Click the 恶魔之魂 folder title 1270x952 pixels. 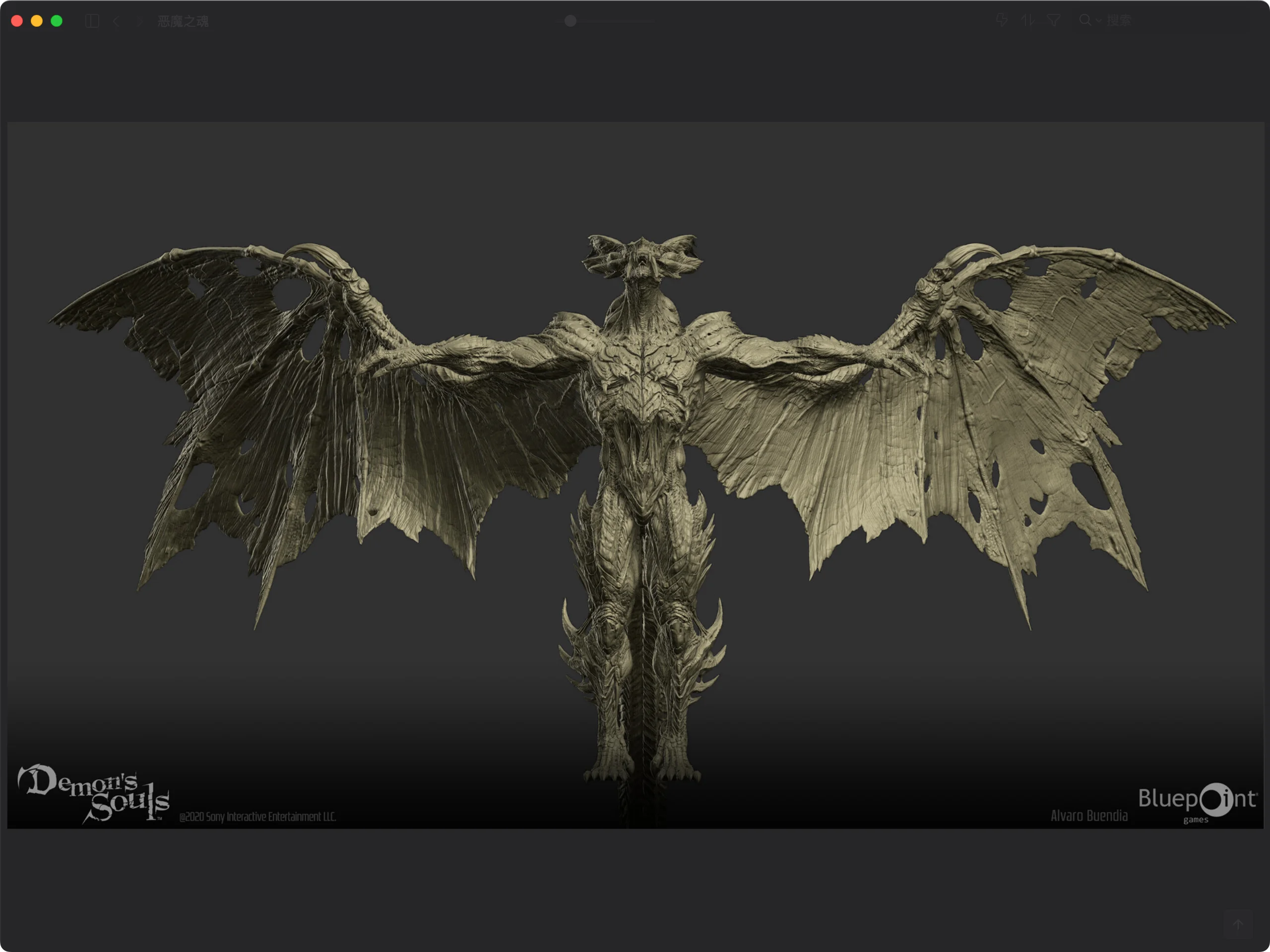pos(183,21)
